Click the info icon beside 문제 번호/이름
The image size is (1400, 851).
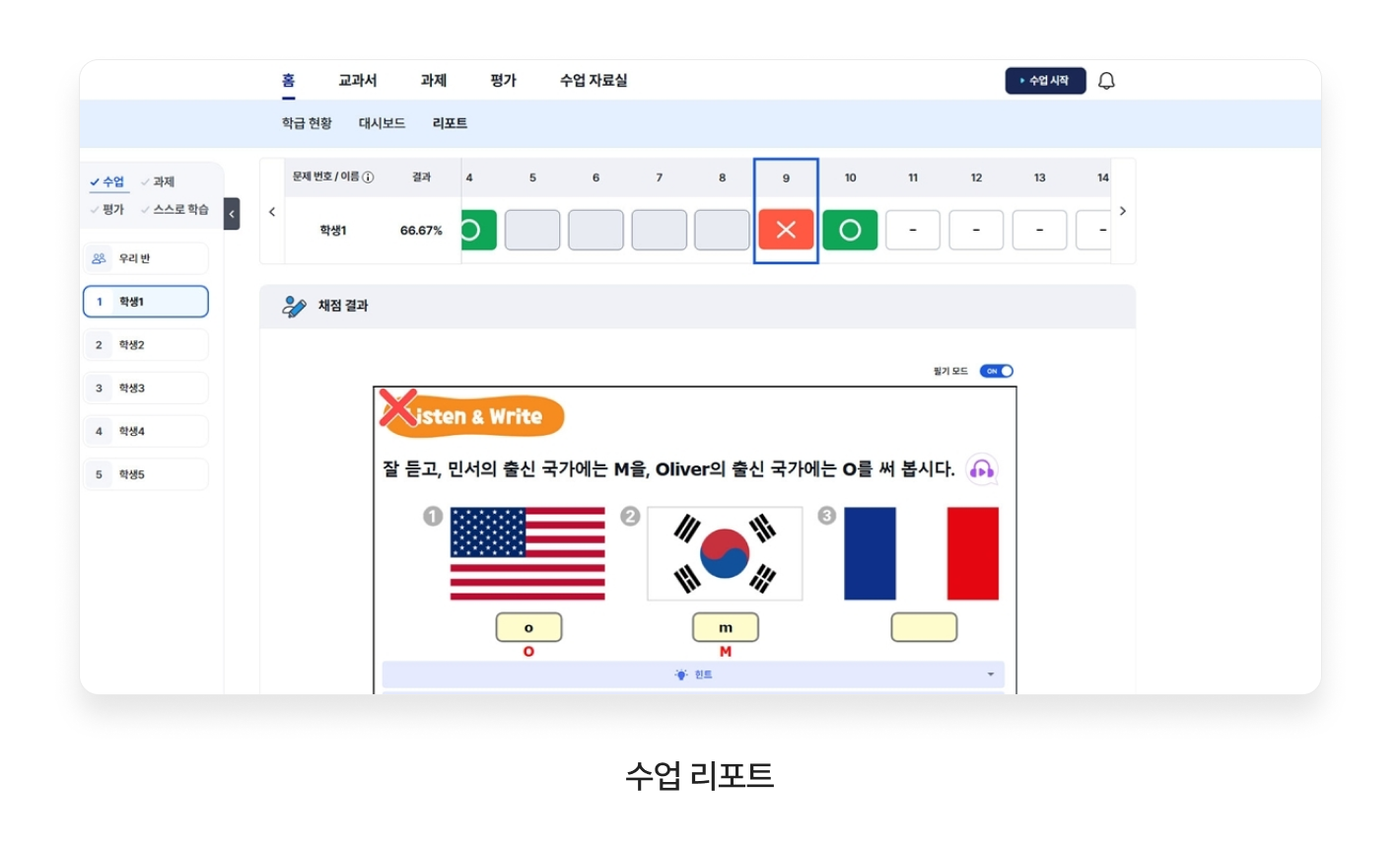pyautogui.click(x=368, y=177)
